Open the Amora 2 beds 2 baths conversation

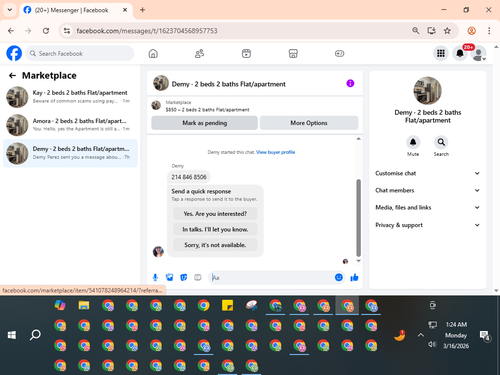[x=70, y=125]
